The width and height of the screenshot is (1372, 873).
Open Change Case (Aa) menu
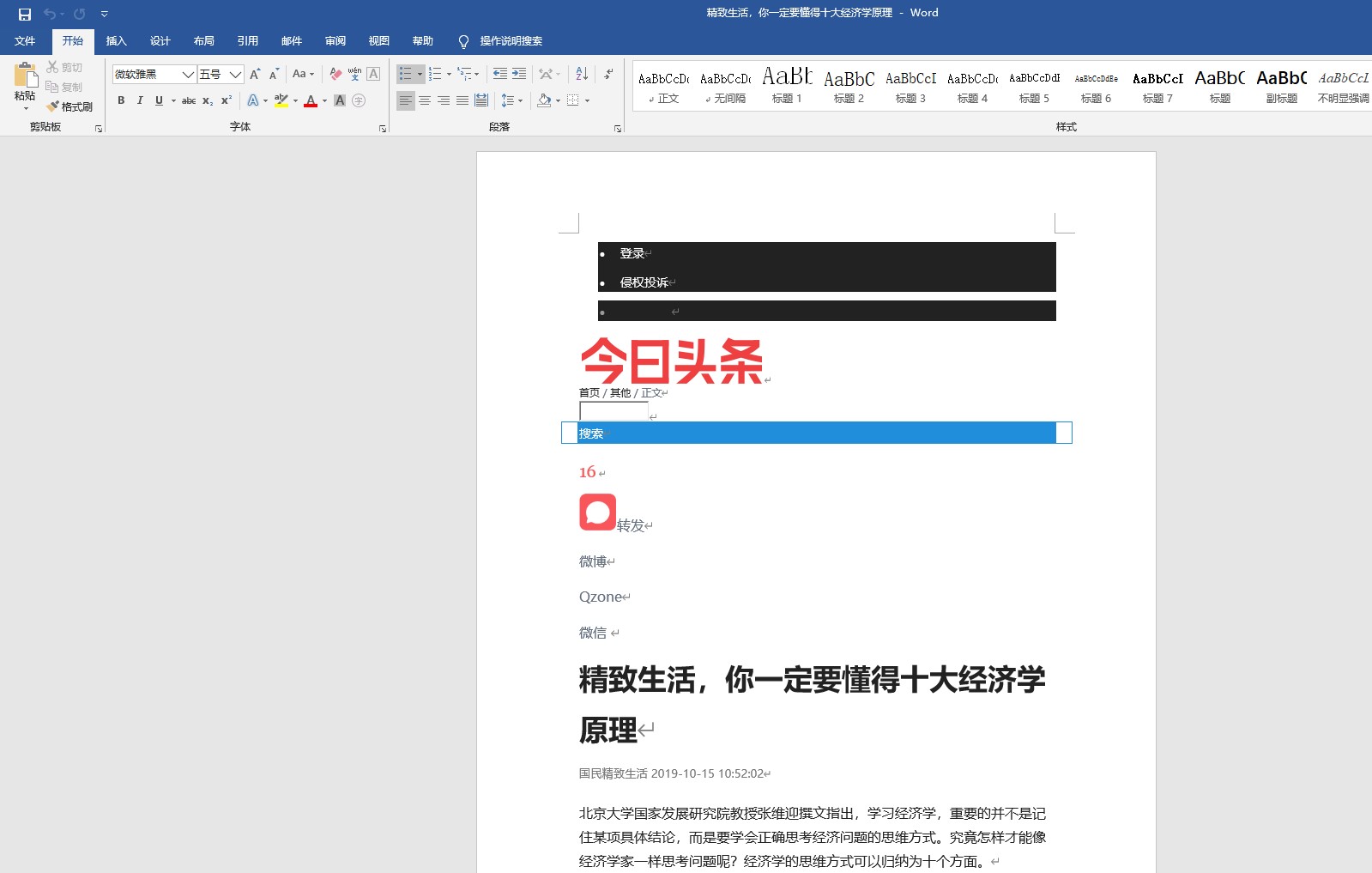pyautogui.click(x=303, y=75)
